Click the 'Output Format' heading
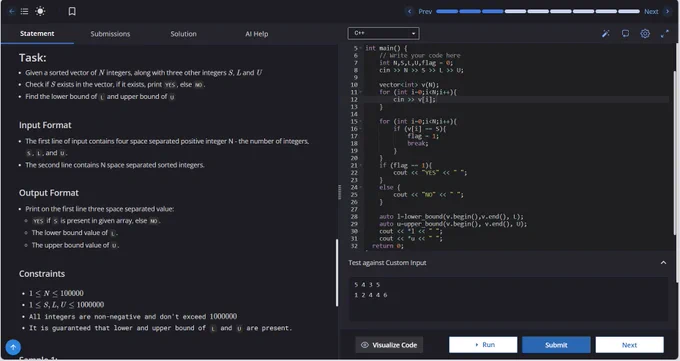This screenshot has width=680, height=361. [x=49, y=193]
